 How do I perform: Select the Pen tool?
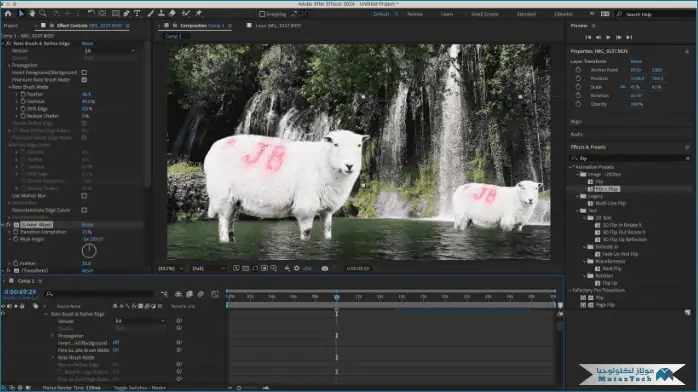[126, 14]
